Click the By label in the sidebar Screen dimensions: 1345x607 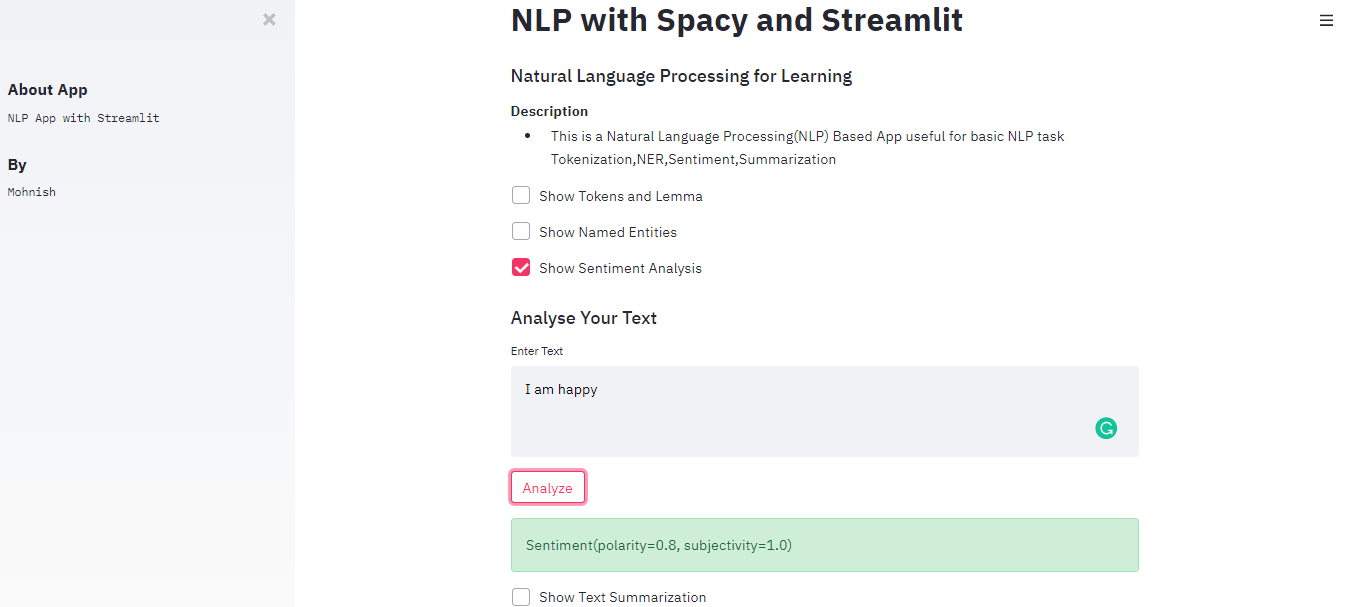(x=17, y=164)
